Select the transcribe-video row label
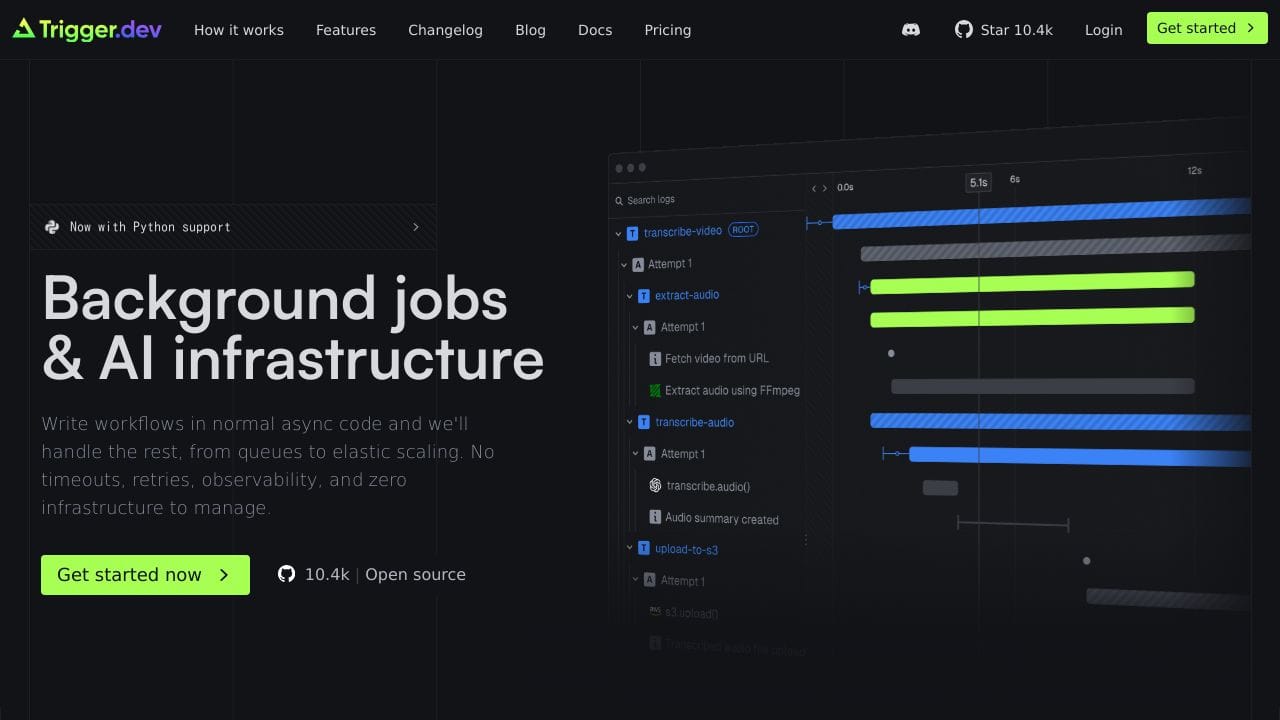This screenshot has width=1280, height=720. [x=683, y=232]
